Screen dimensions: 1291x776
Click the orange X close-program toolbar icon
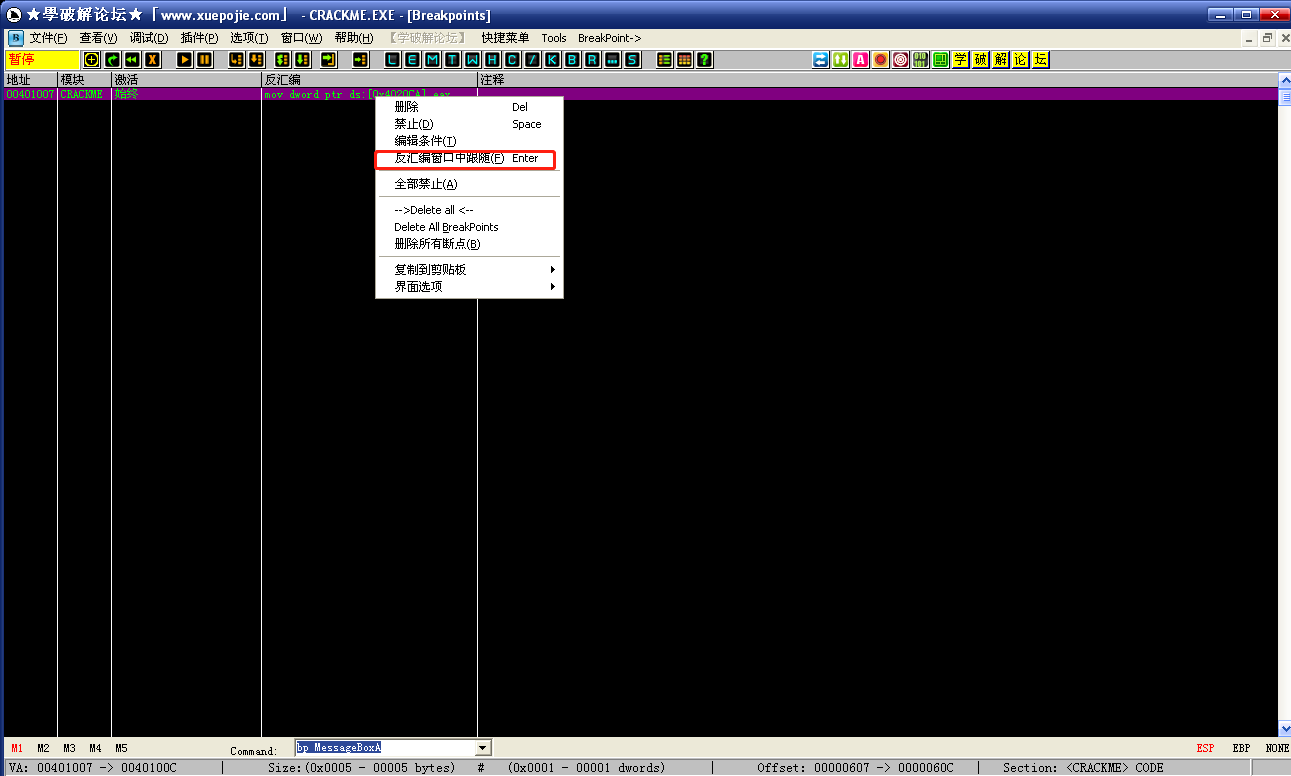(152, 60)
